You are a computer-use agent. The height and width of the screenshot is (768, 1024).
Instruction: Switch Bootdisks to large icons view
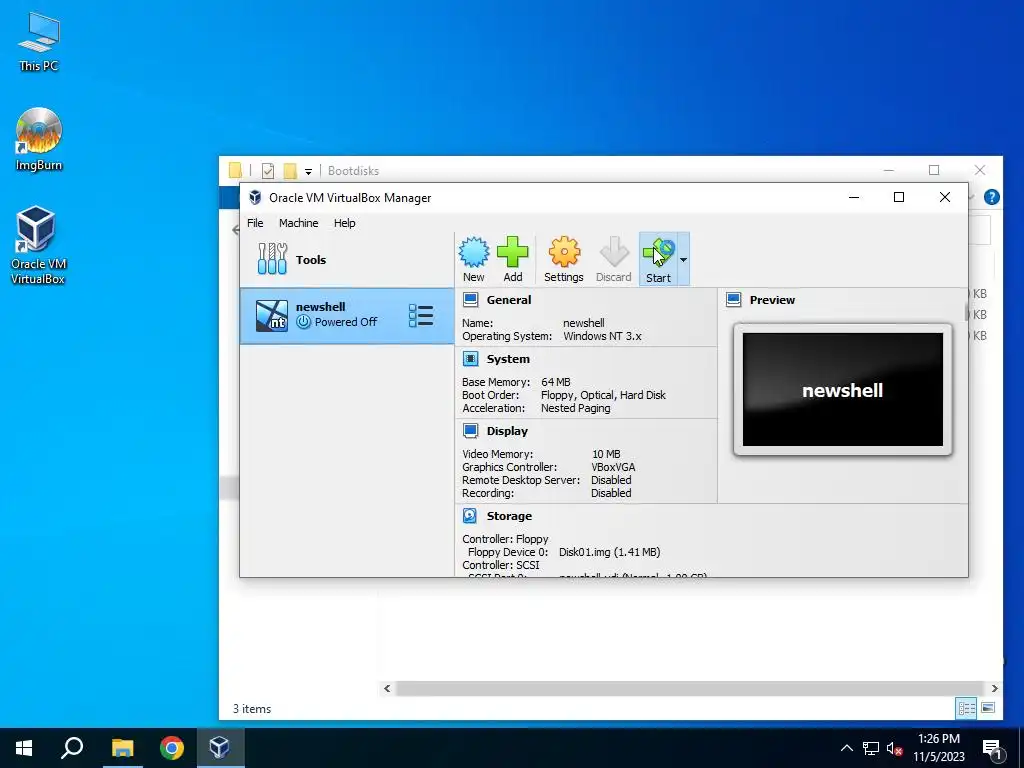coord(988,708)
